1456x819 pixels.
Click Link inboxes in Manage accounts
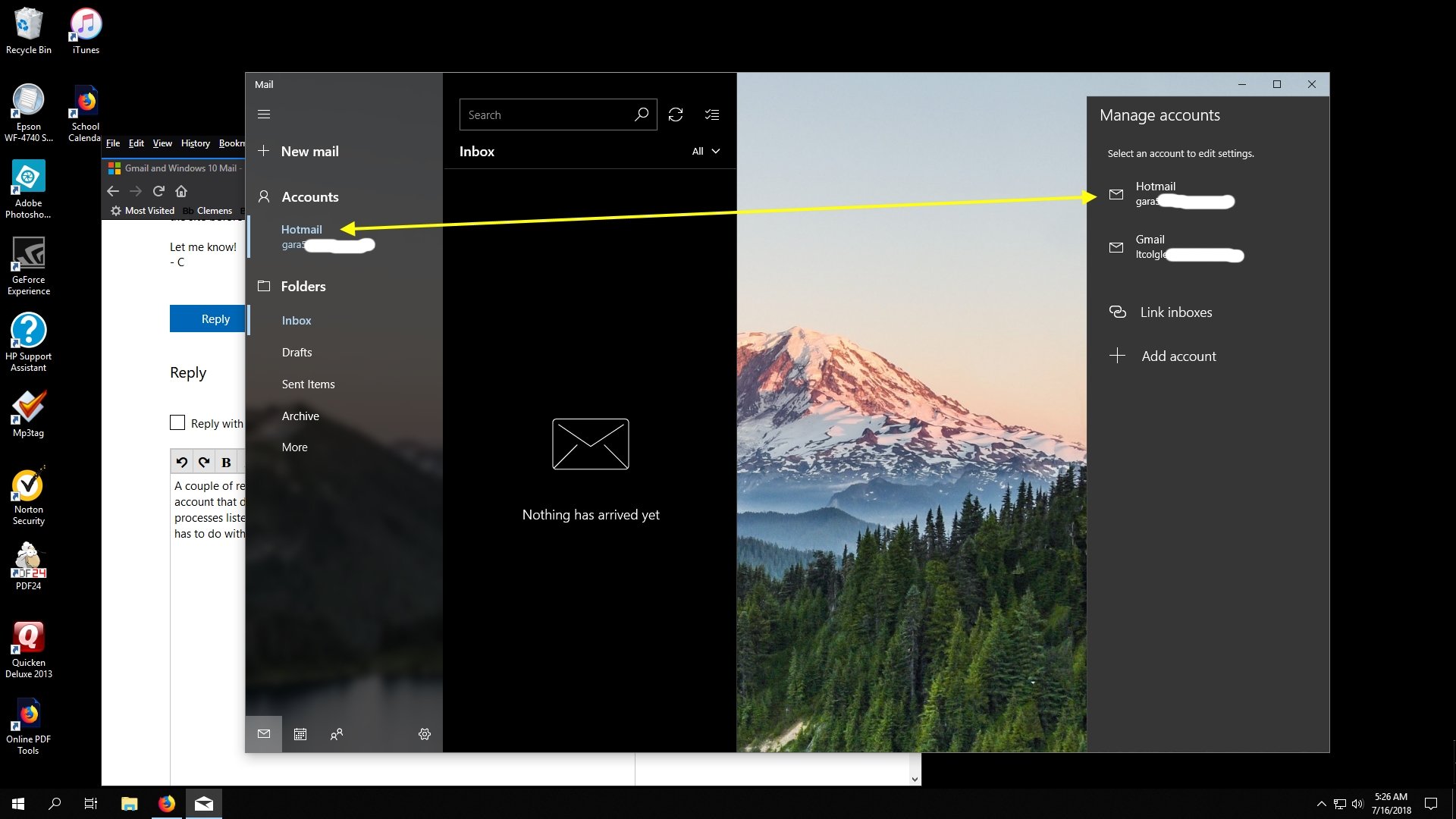click(x=1175, y=312)
